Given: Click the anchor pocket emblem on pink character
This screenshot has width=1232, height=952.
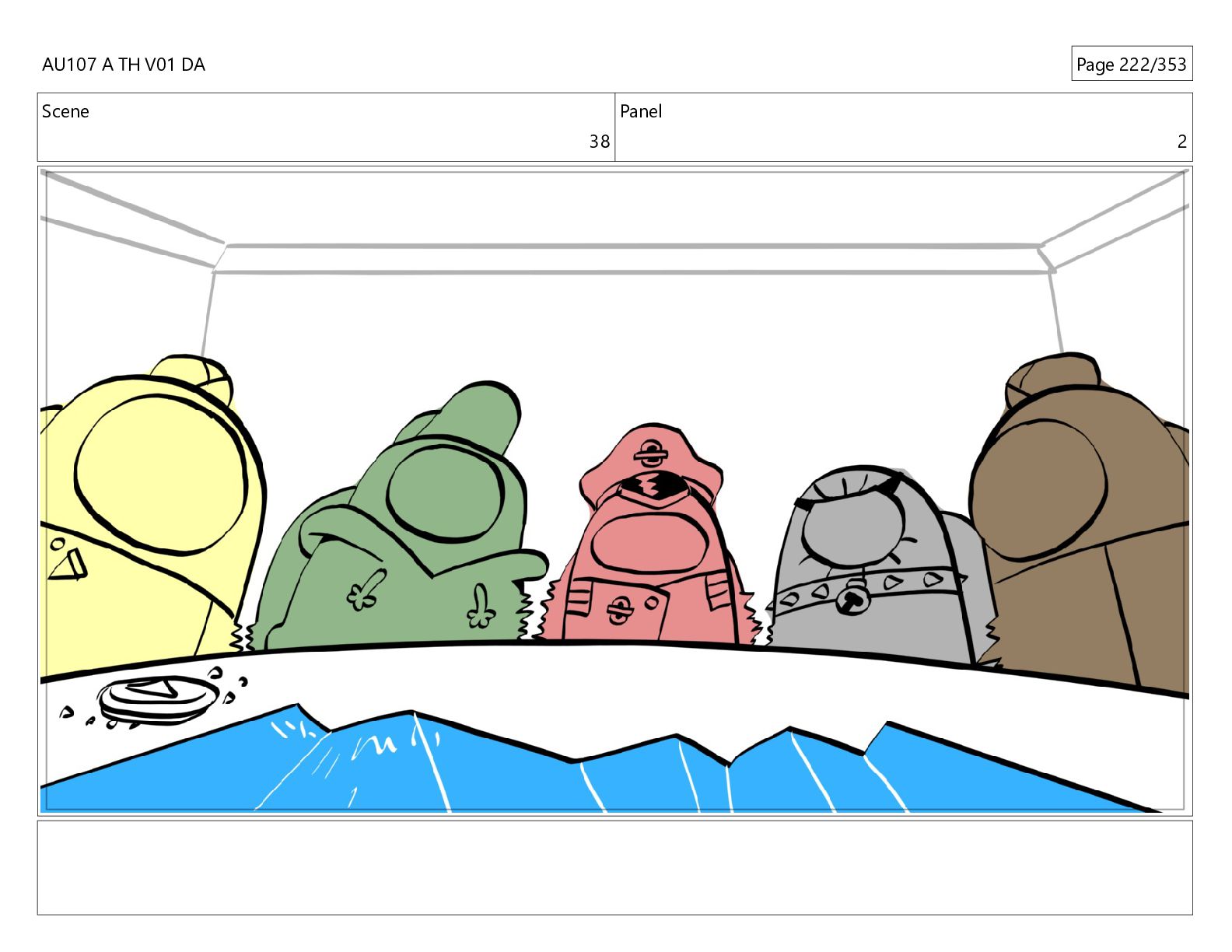Looking at the screenshot, I should 618,610.
